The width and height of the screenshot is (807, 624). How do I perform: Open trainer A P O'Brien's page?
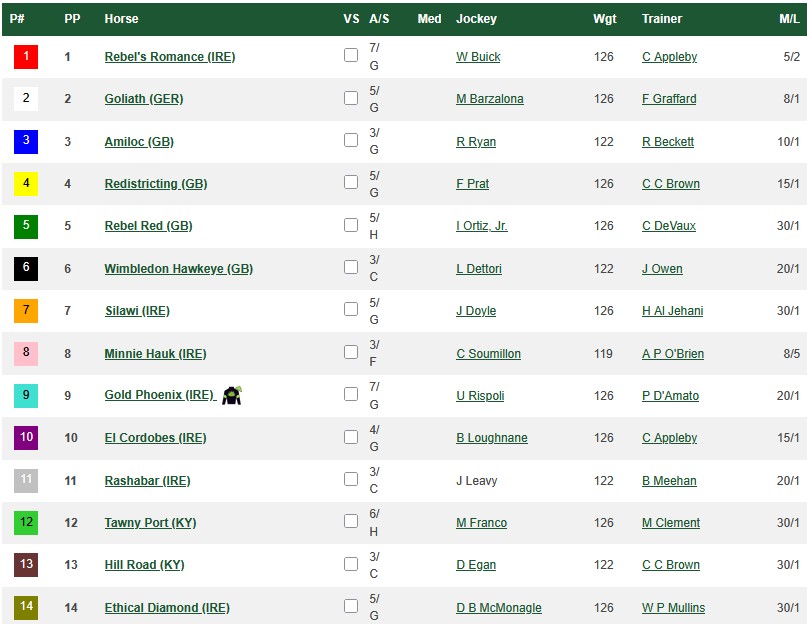click(672, 353)
